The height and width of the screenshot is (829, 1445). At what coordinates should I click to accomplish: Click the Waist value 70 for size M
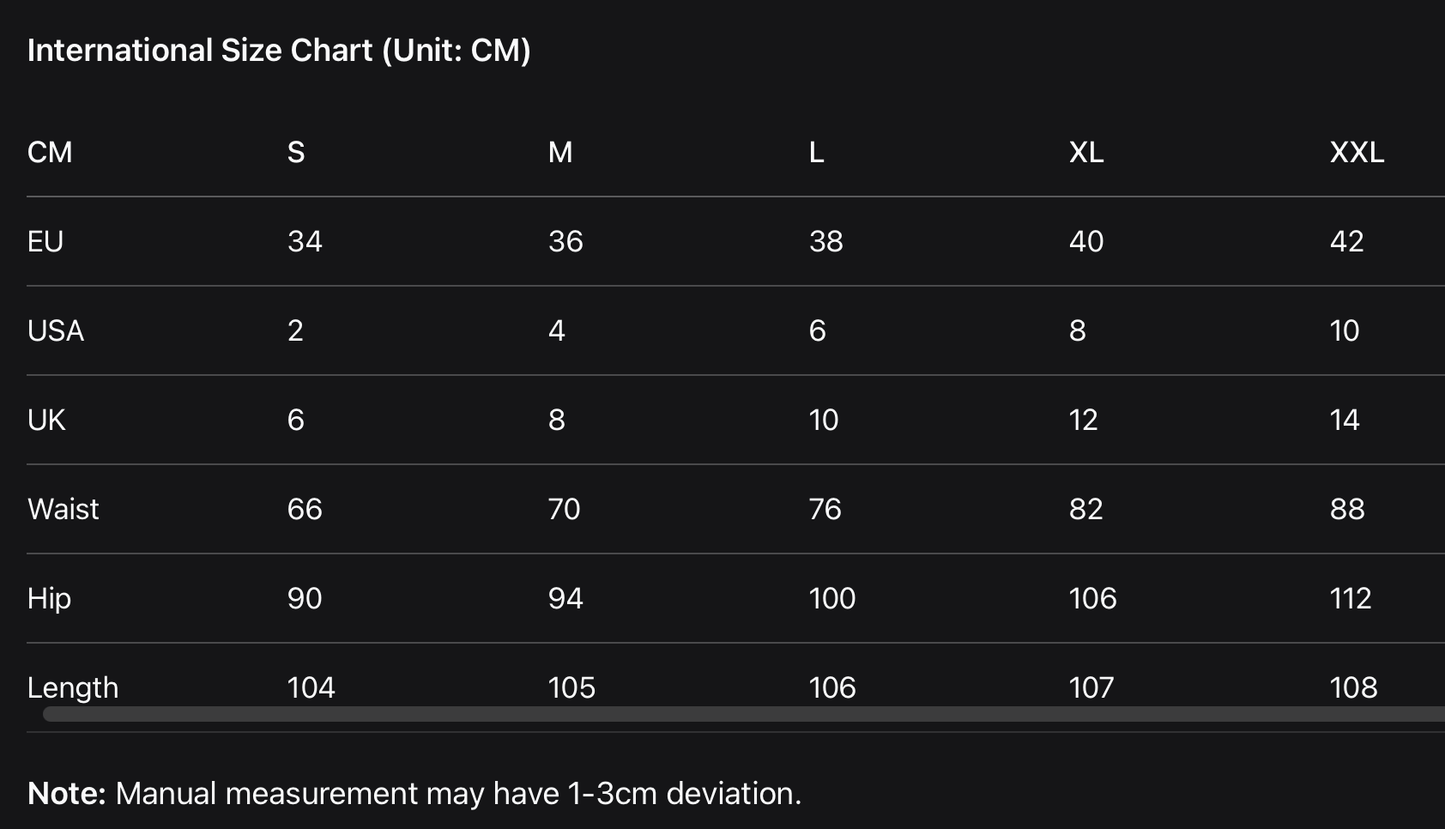click(564, 509)
